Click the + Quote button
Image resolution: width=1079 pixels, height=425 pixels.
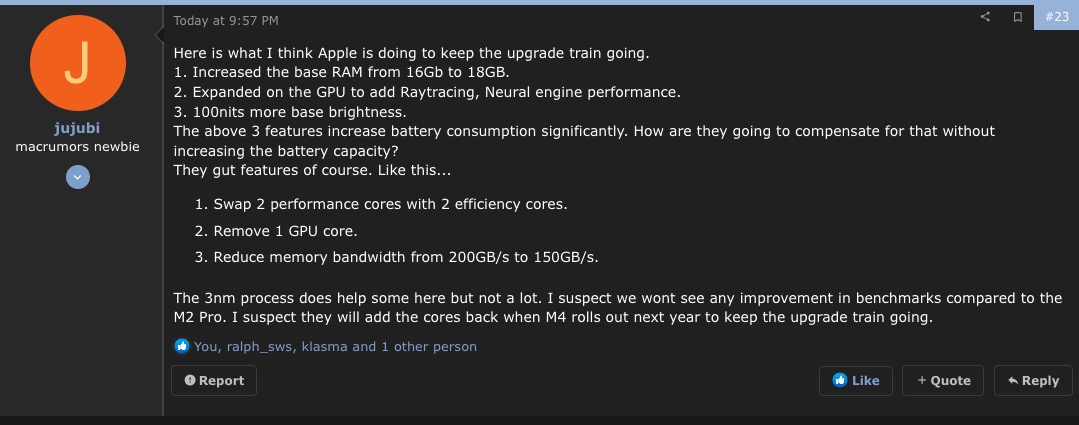[943, 380]
